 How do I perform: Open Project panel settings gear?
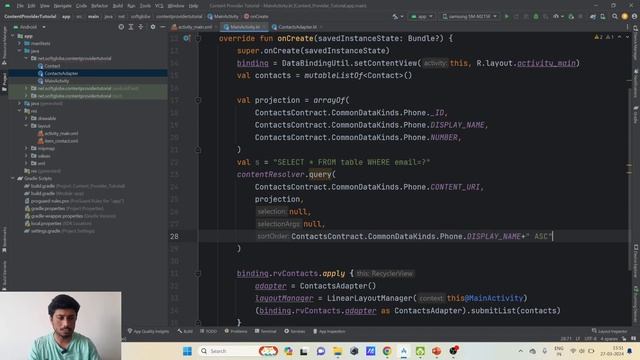tap(153, 27)
